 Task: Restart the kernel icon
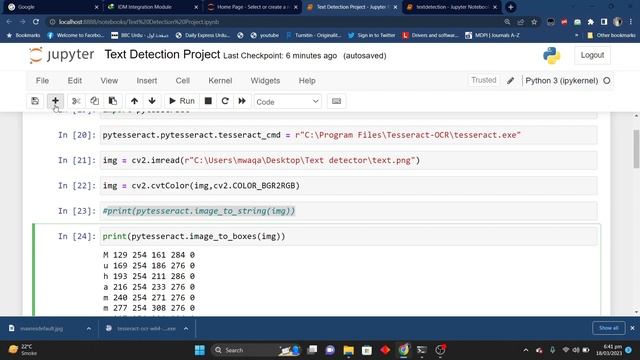(x=225, y=101)
